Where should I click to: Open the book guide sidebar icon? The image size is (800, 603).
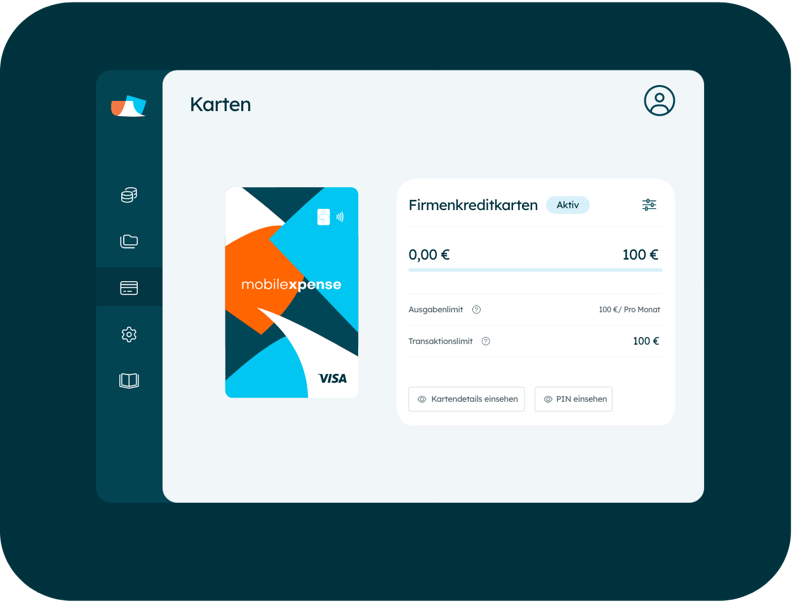click(x=129, y=381)
